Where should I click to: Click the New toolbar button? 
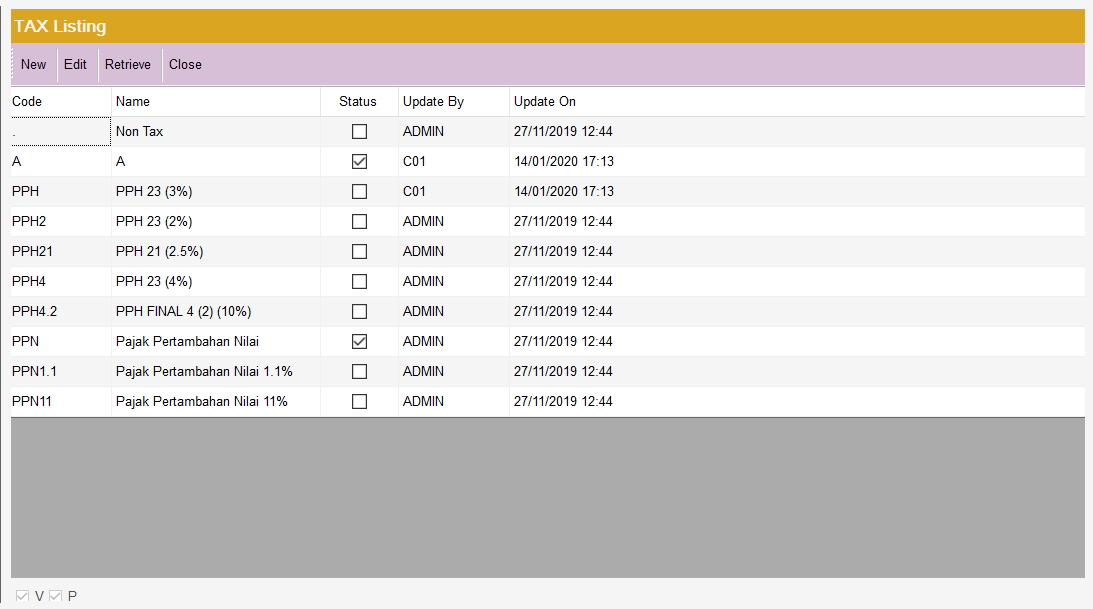tap(33, 65)
